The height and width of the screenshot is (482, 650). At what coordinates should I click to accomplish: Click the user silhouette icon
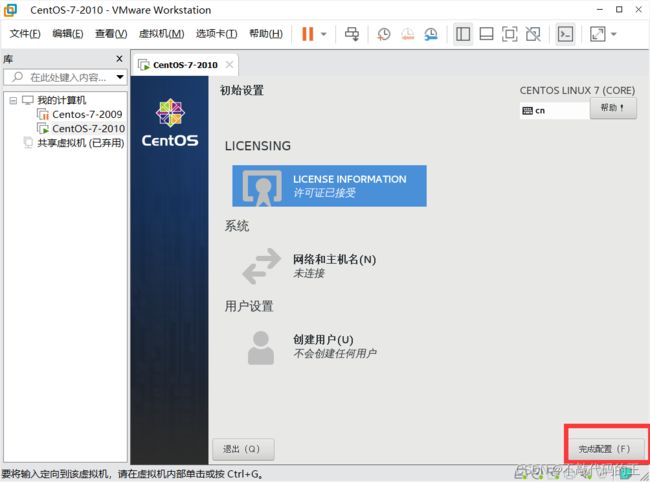(261, 348)
